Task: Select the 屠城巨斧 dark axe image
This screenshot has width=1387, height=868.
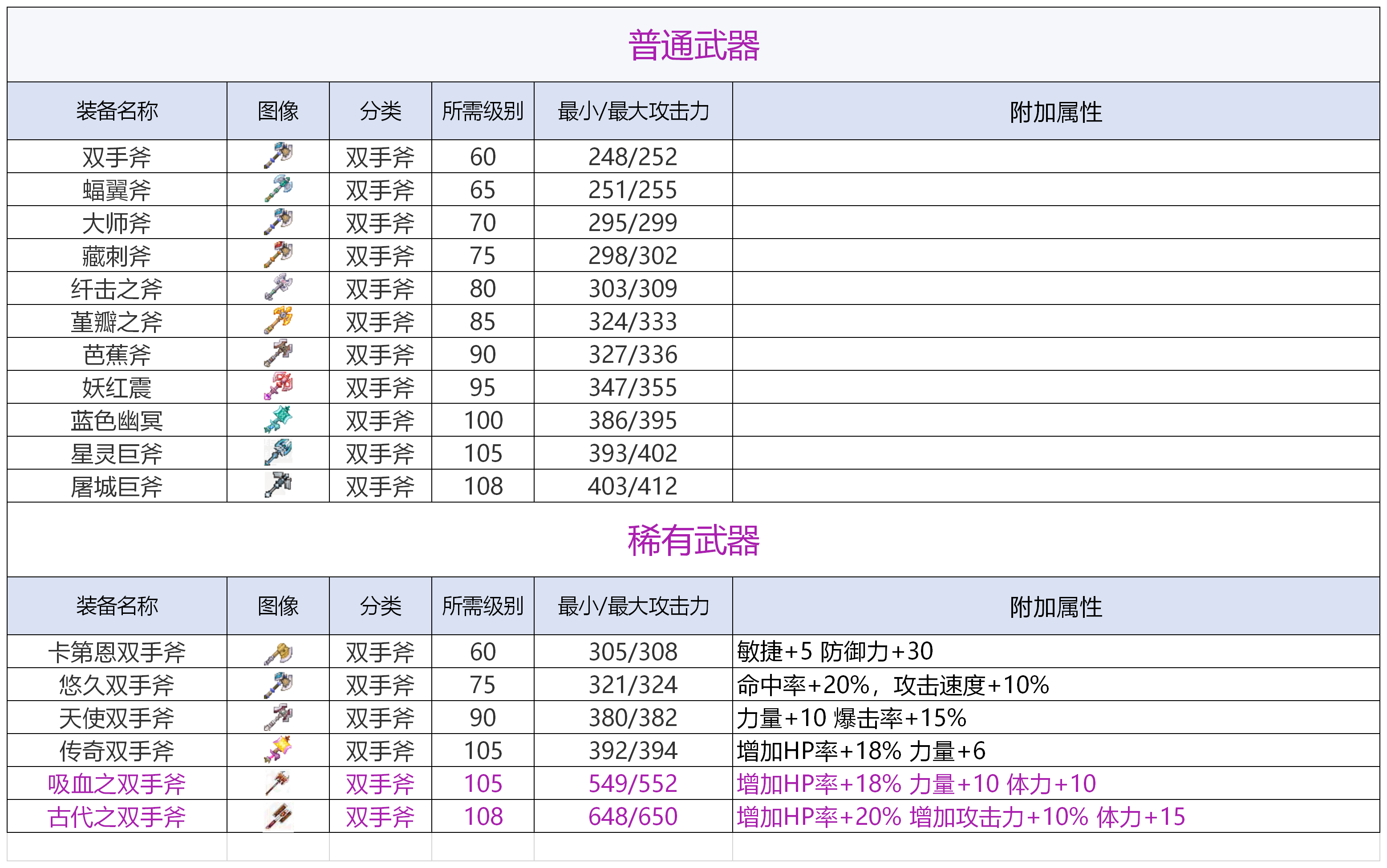Action: pos(278,486)
